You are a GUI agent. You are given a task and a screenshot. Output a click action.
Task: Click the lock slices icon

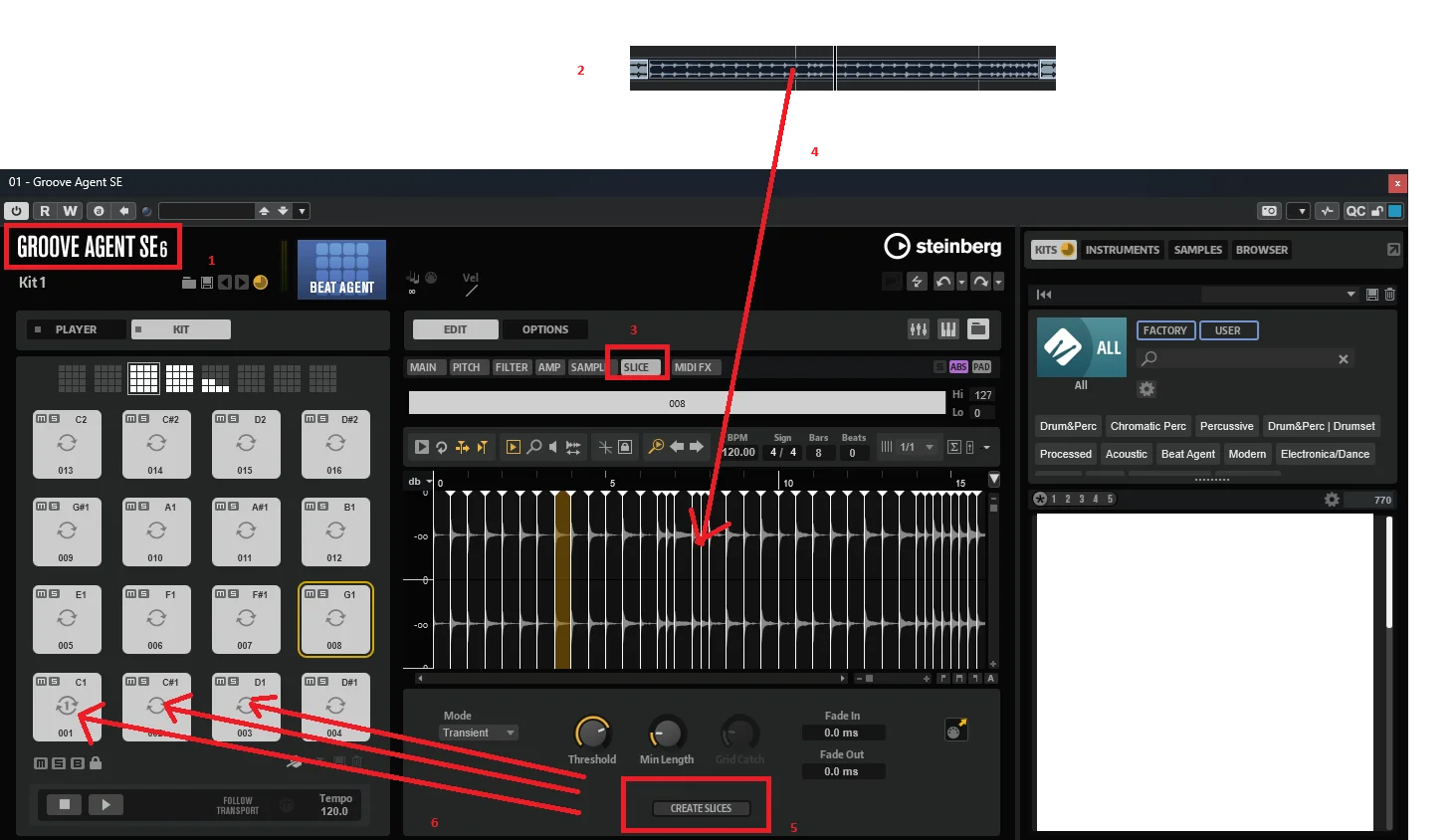[625, 447]
